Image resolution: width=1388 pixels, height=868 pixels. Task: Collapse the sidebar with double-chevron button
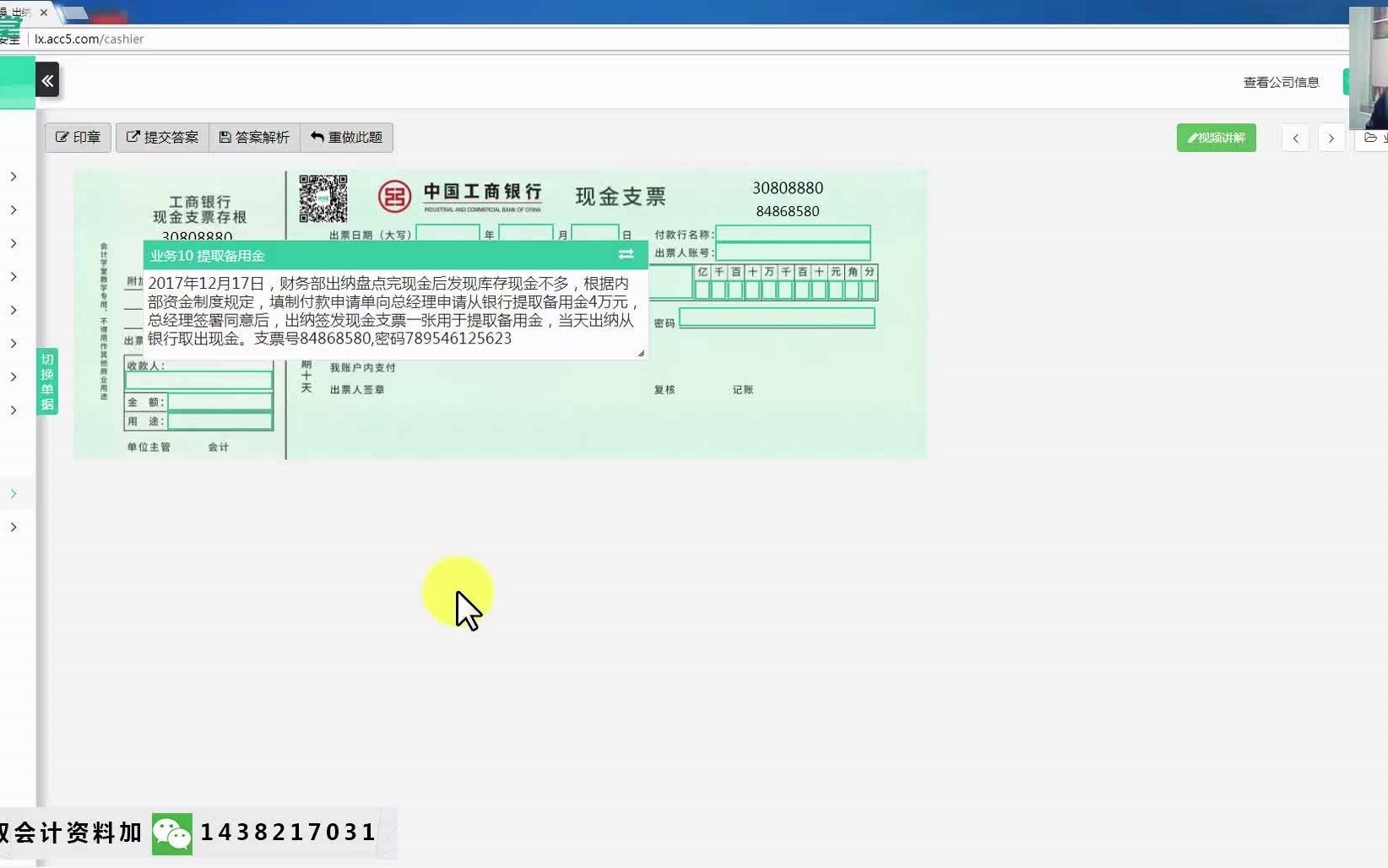47,80
